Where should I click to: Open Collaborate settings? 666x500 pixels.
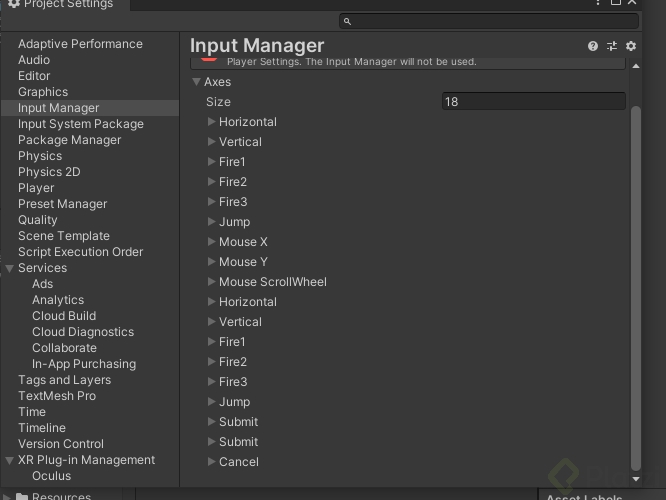pyautogui.click(x=65, y=348)
